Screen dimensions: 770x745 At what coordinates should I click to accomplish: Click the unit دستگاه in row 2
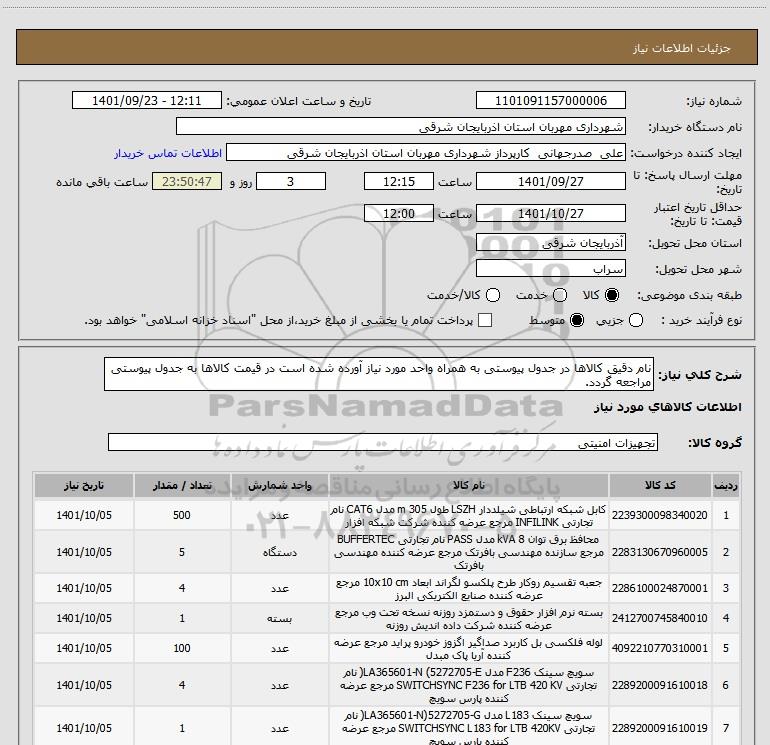[x=279, y=552]
